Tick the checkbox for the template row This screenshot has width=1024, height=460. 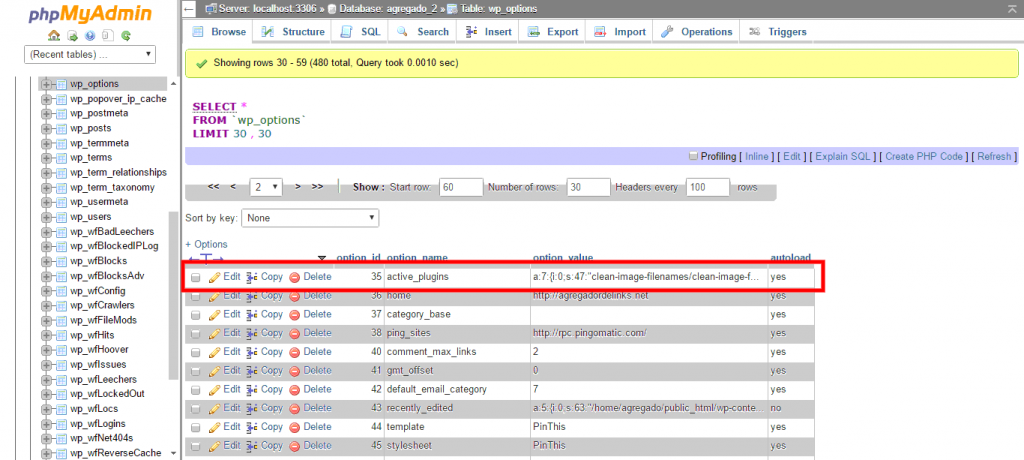[x=196, y=426]
